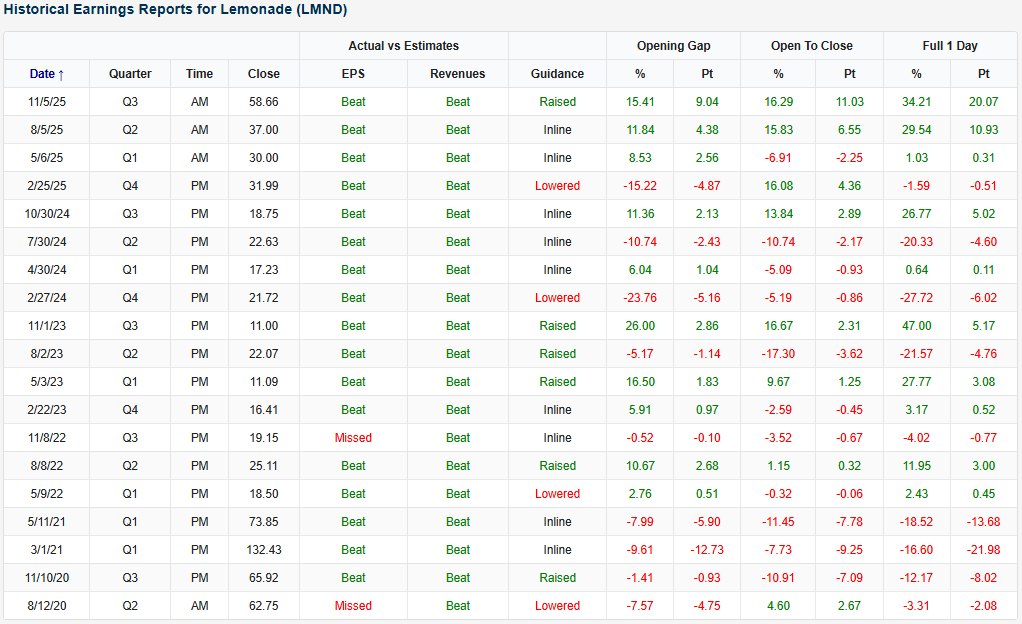This screenshot has width=1022, height=624.
Task: Select the 47.00 Full 1 Day value
Action: point(916,326)
